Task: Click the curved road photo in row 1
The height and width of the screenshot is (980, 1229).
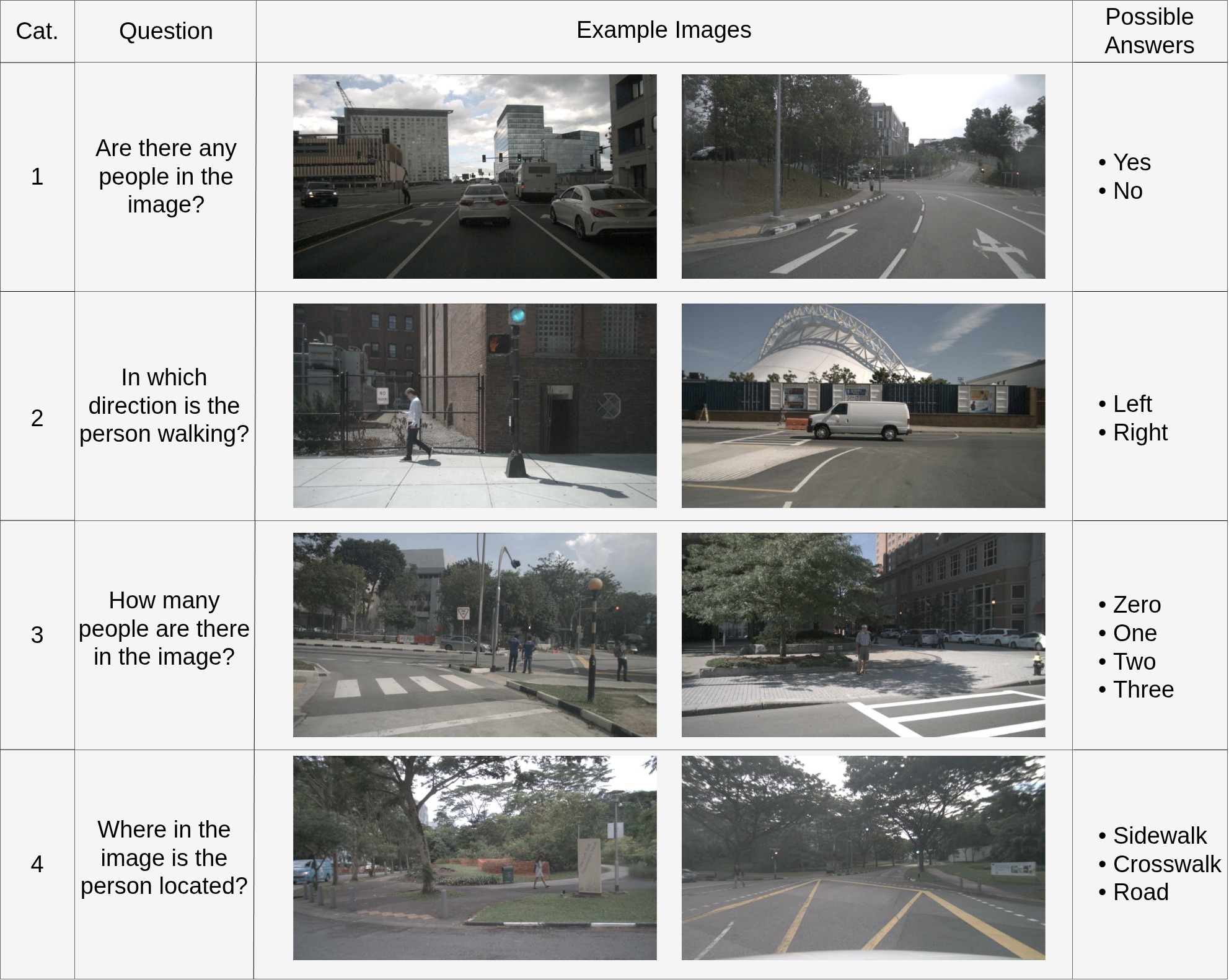Action: tap(863, 177)
